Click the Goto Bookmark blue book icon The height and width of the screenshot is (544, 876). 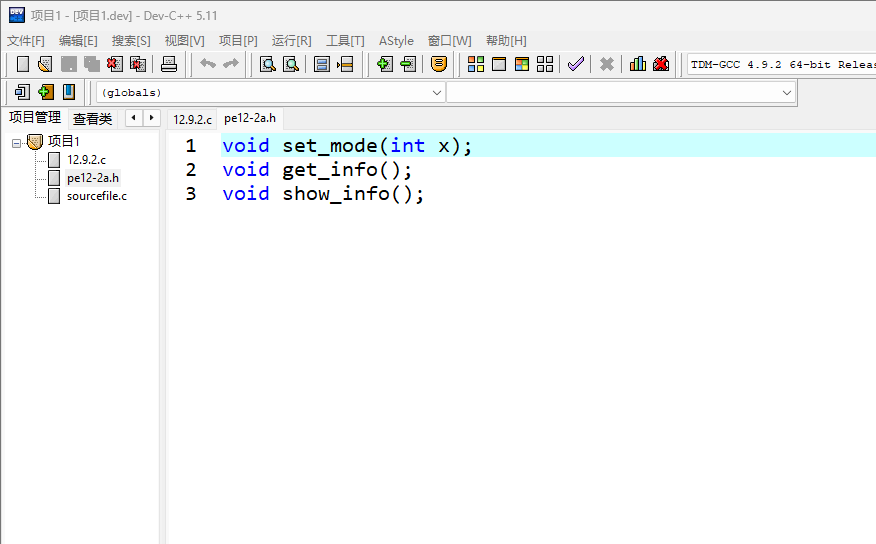[69, 92]
